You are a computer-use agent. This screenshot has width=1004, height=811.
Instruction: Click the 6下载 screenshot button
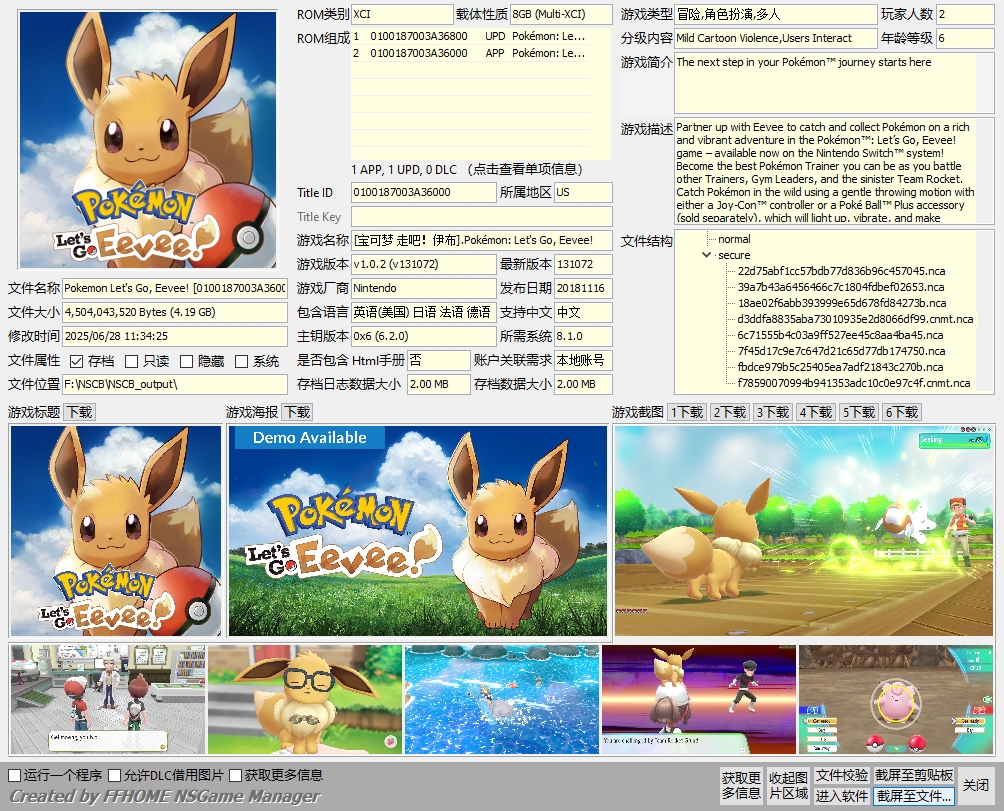click(902, 412)
